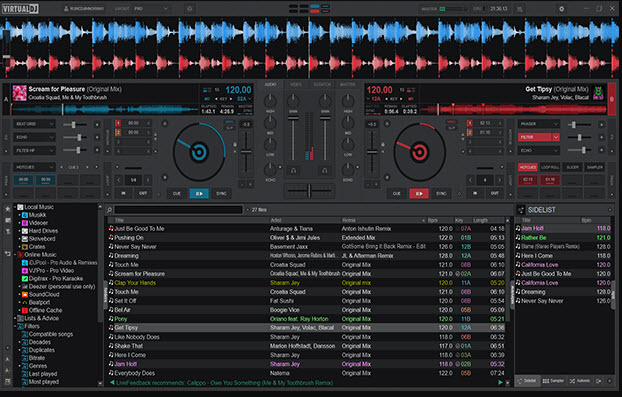Click the right deck jog wheel center
This screenshot has height=397, width=622.
point(419,152)
